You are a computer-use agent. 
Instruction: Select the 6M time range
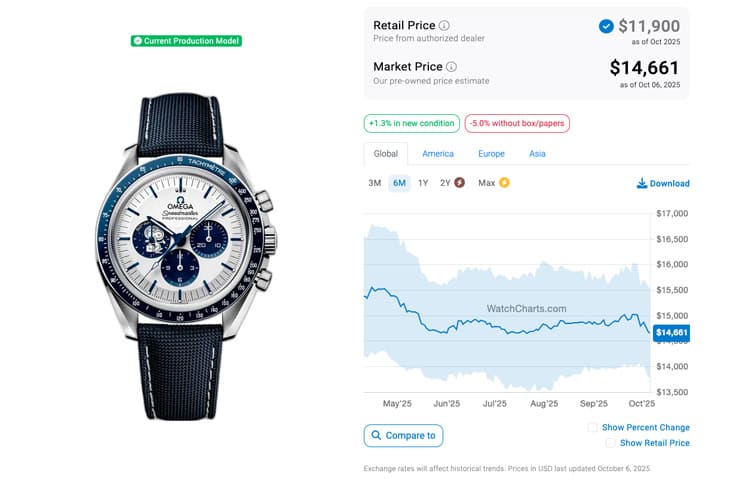coord(399,183)
